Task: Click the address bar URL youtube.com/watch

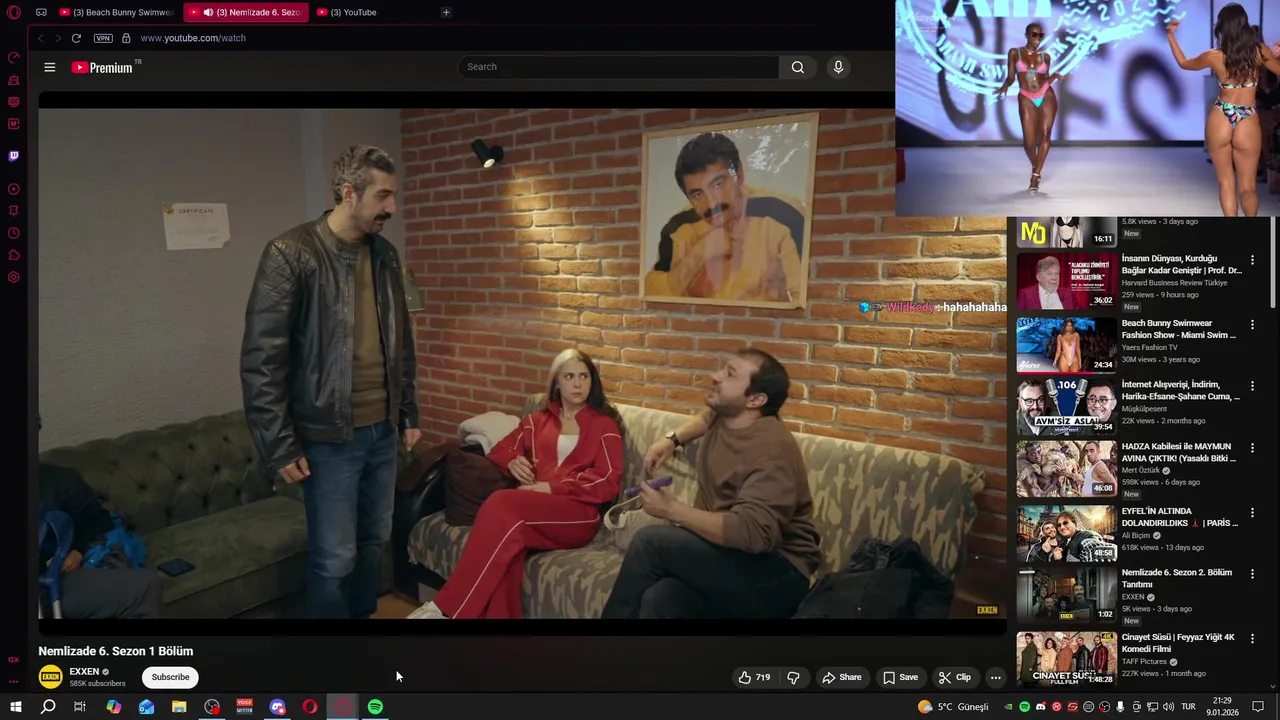Action: pos(193,38)
